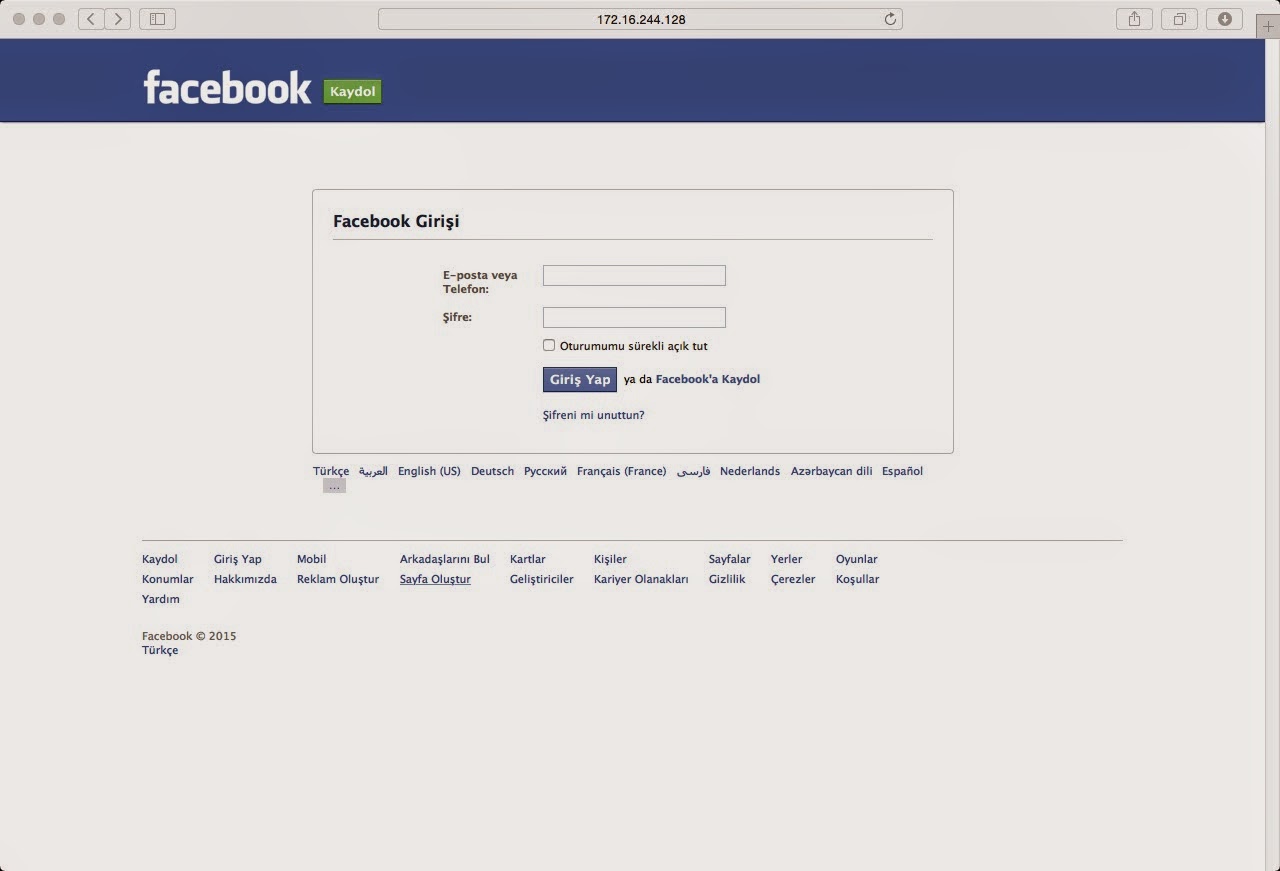Viewport: 1280px width, 871px height.
Task: Open Sayfa Oluştur footer link
Action: [x=435, y=579]
